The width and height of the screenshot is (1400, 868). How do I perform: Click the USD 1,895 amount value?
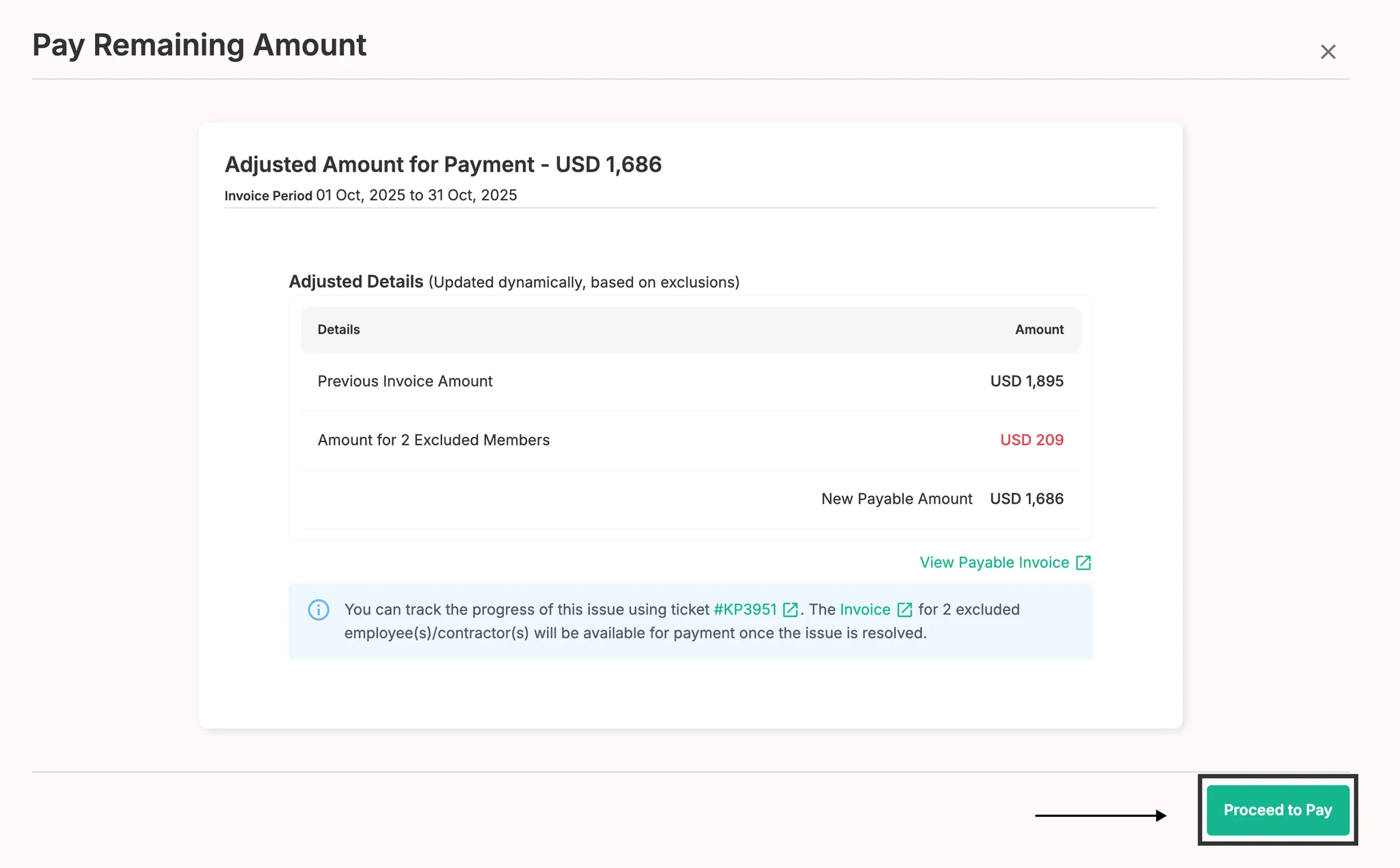1027,381
